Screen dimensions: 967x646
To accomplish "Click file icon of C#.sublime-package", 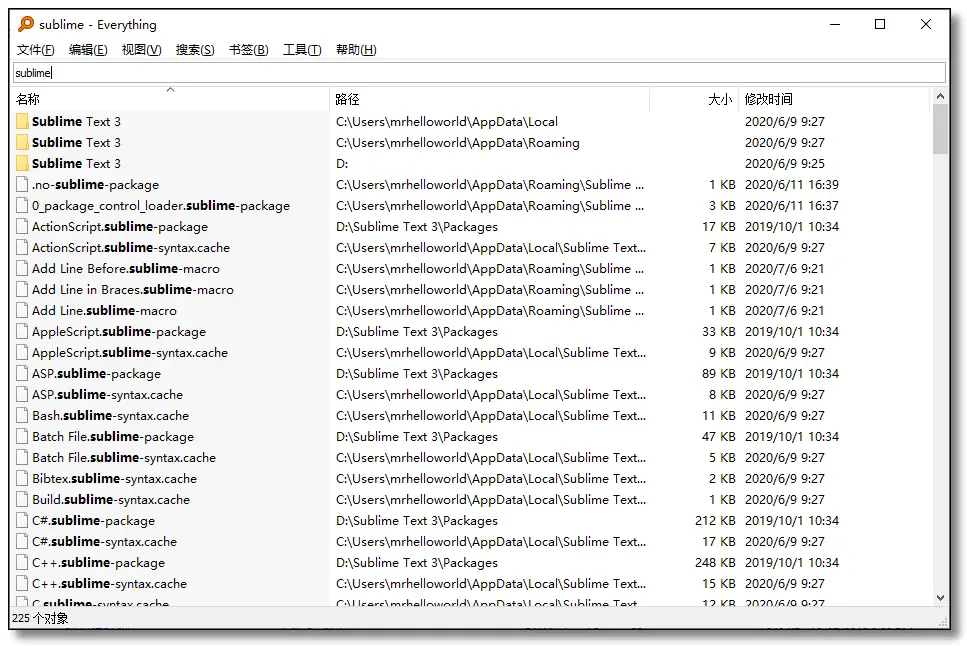I will click(x=22, y=520).
